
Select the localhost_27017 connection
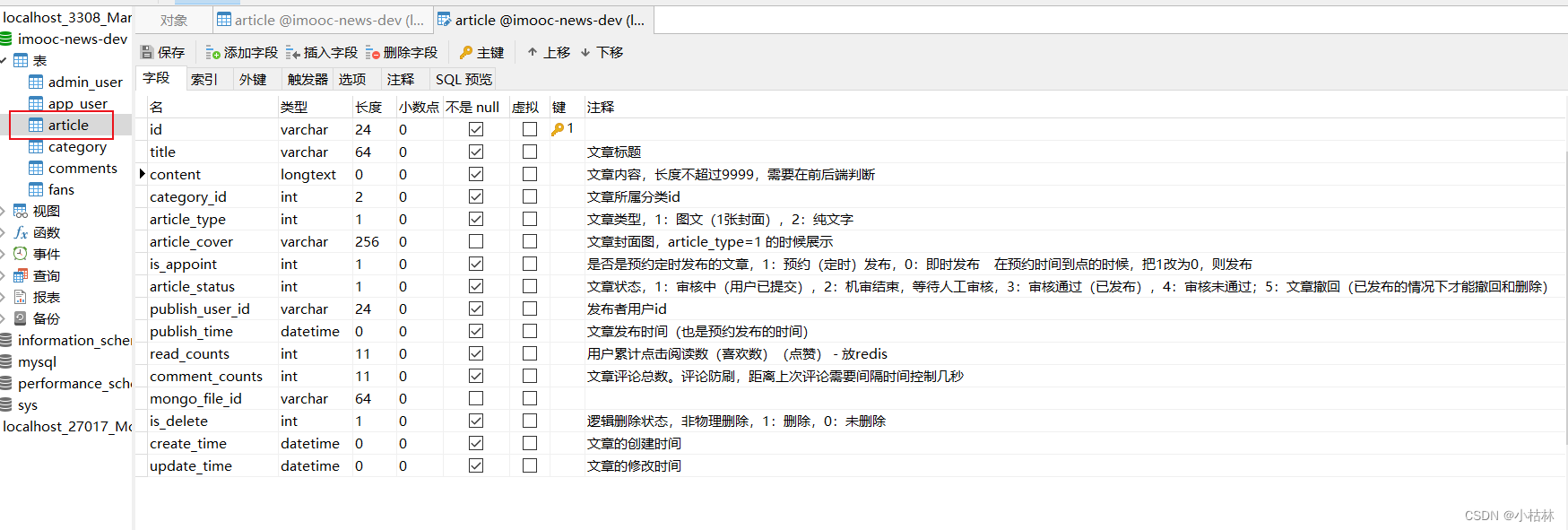(66, 426)
